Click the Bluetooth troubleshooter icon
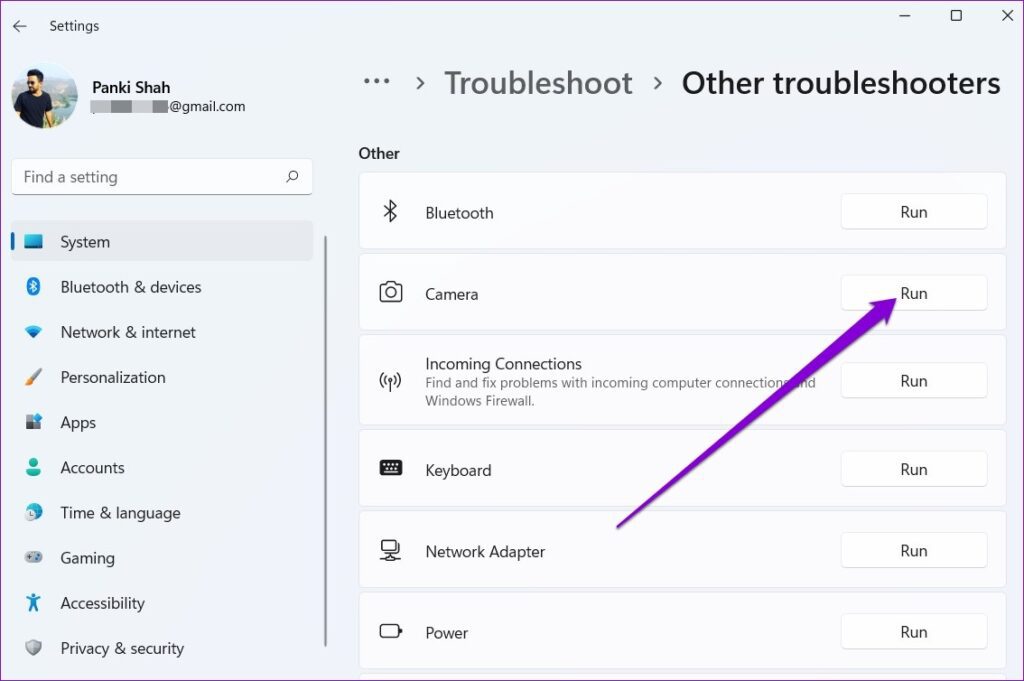 point(390,212)
